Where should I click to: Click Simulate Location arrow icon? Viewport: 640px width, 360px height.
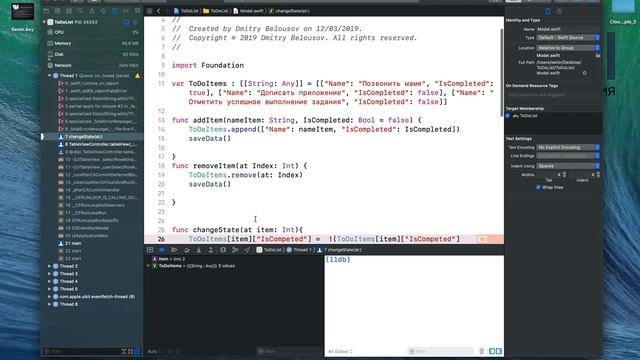(247, 250)
